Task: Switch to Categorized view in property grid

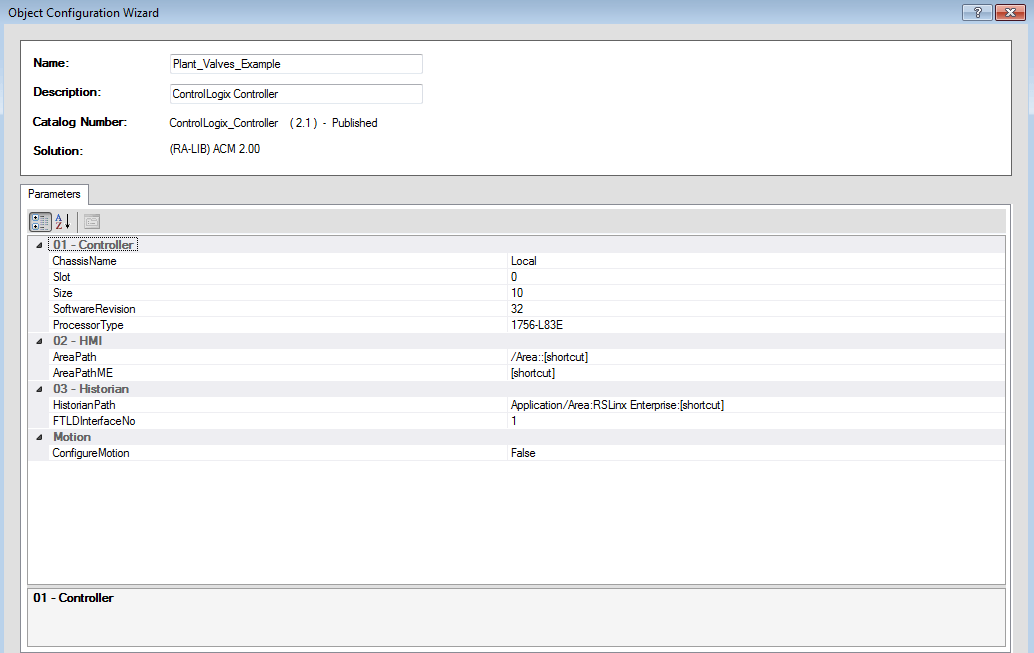Action: click(40, 222)
